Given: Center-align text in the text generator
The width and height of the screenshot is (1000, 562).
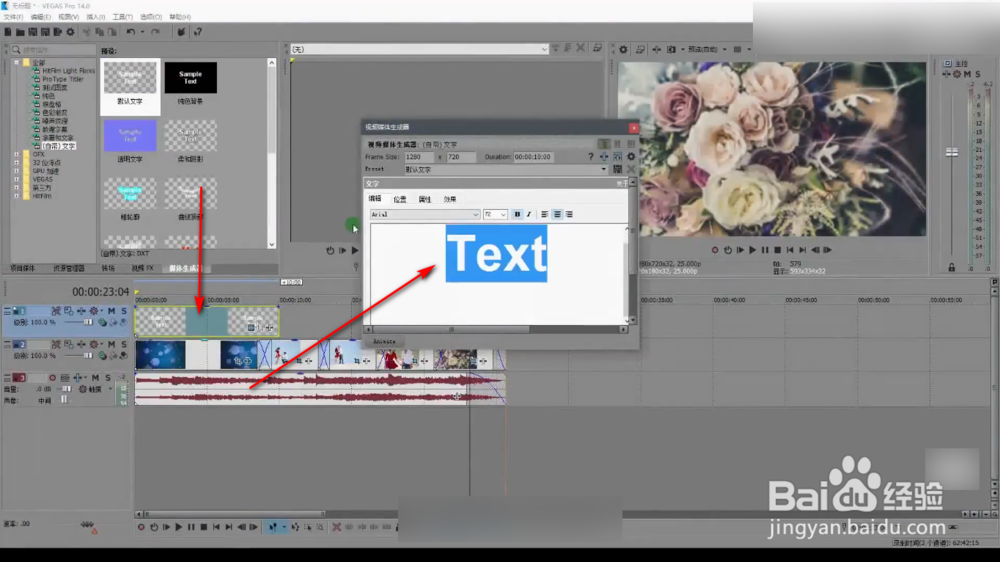Looking at the screenshot, I should (x=557, y=214).
